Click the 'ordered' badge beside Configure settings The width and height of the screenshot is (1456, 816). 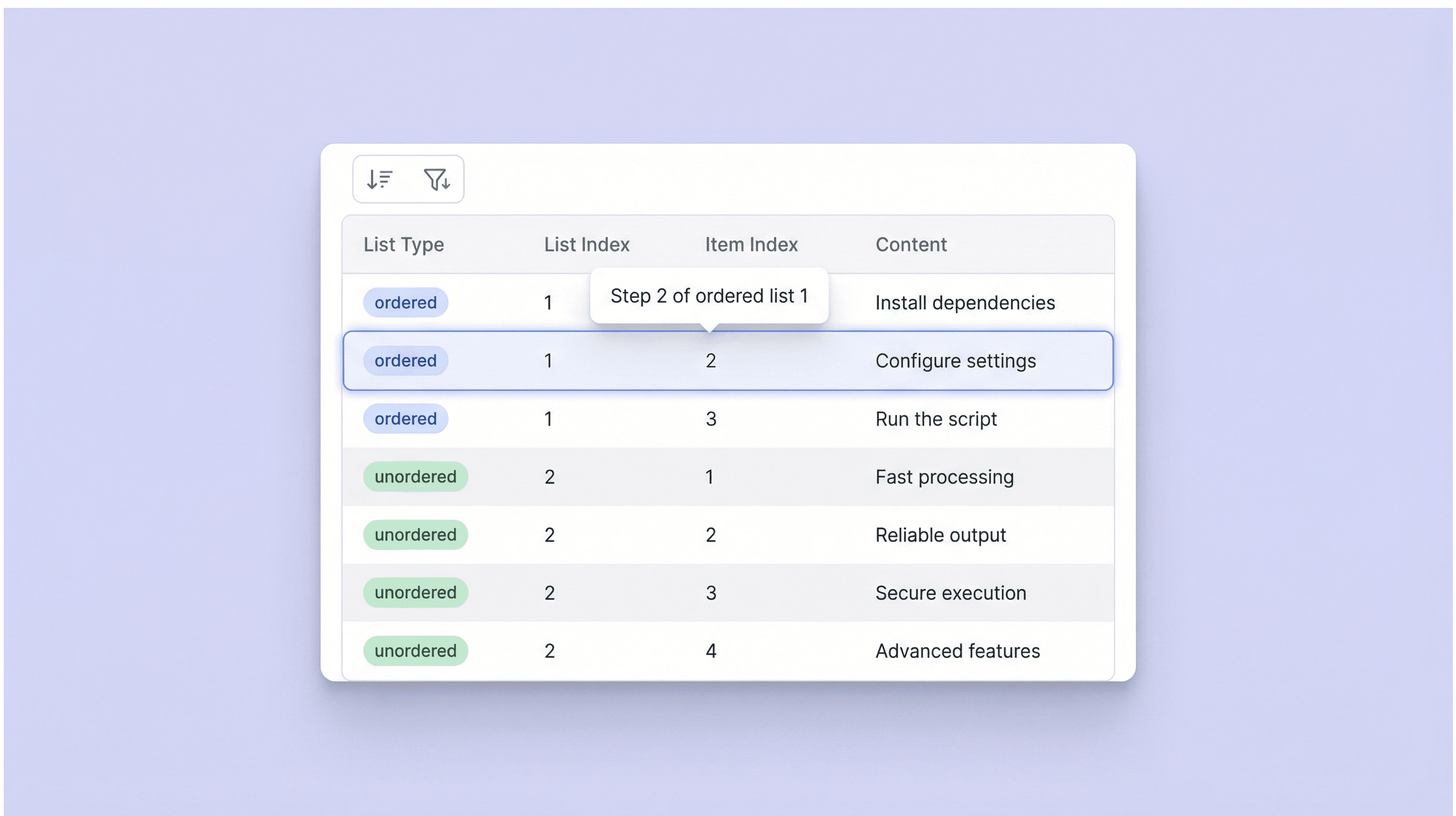405,360
